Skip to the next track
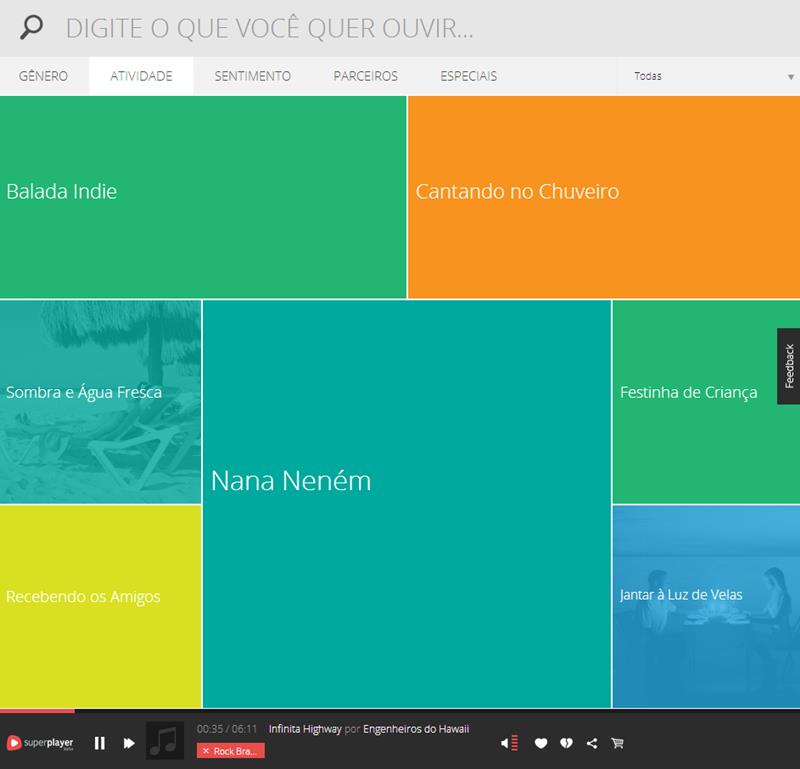800x769 pixels. click(129, 743)
